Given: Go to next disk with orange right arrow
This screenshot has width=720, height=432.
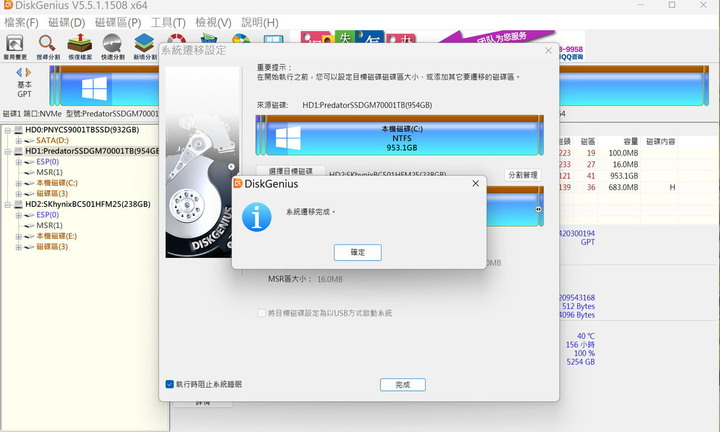Looking at the screenshot, I should click(x=28, y=73).
